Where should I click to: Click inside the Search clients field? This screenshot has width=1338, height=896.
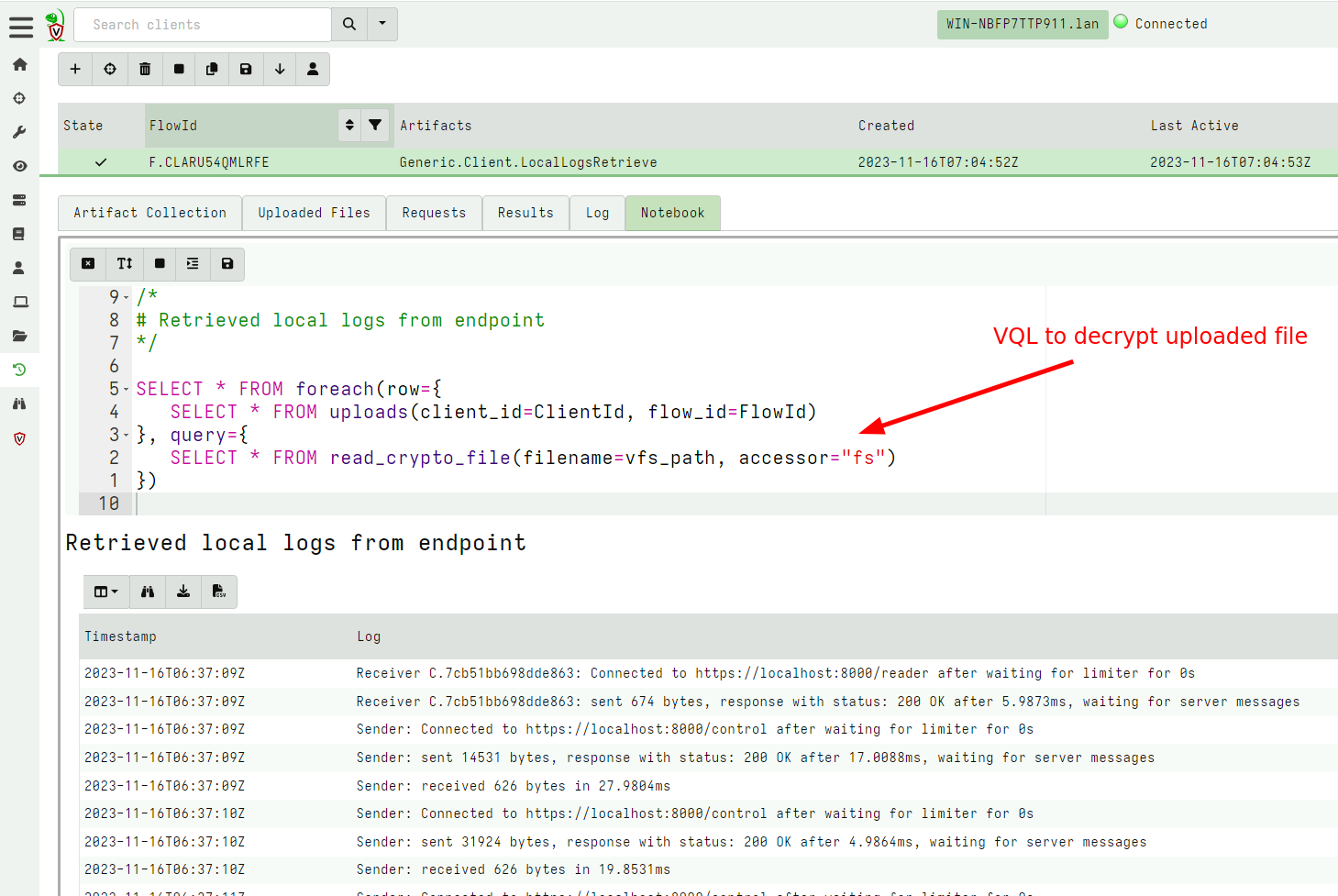(202, 25)
